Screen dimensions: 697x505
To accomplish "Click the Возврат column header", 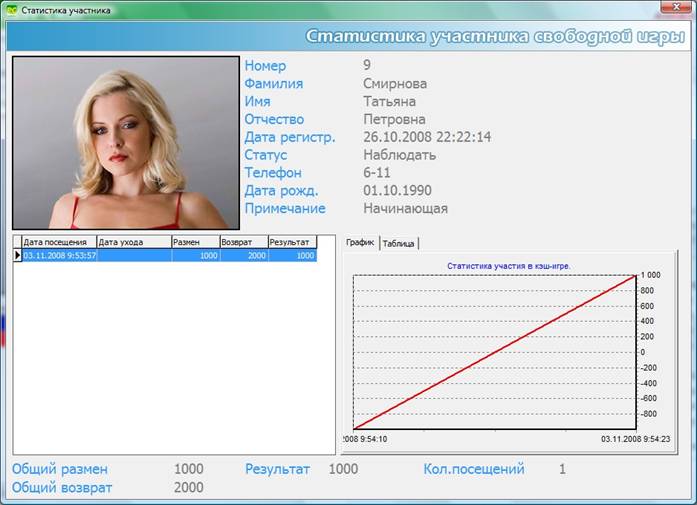I will click(243, 242).
